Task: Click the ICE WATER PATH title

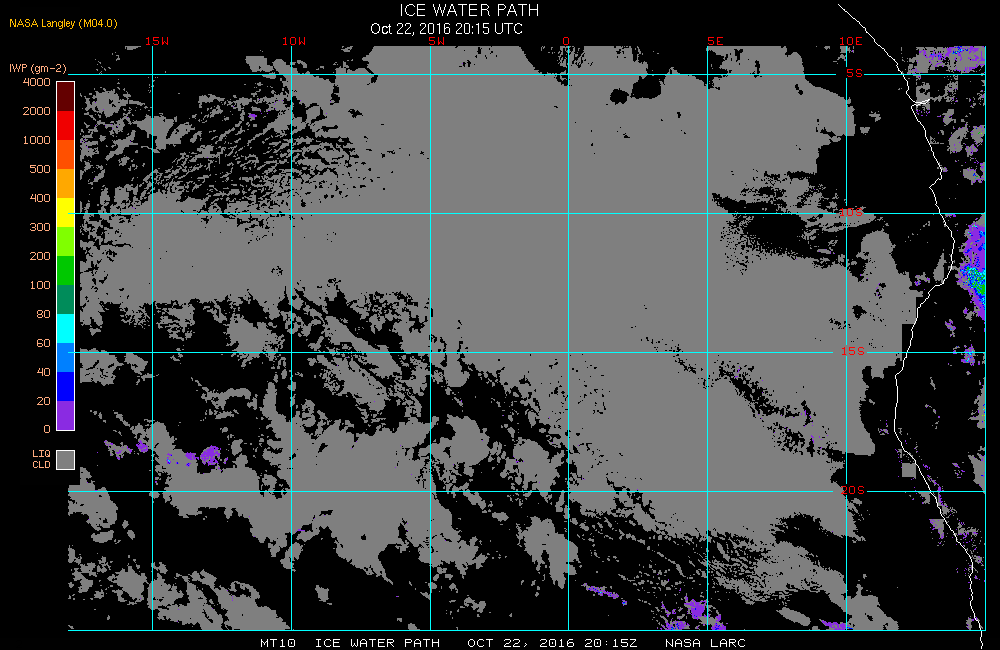Action: coord(469,11)
